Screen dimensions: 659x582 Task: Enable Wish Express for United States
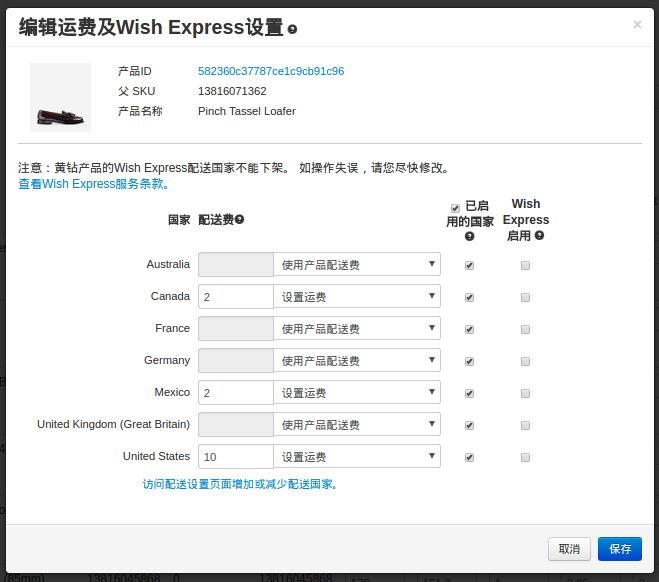(525, 457)
